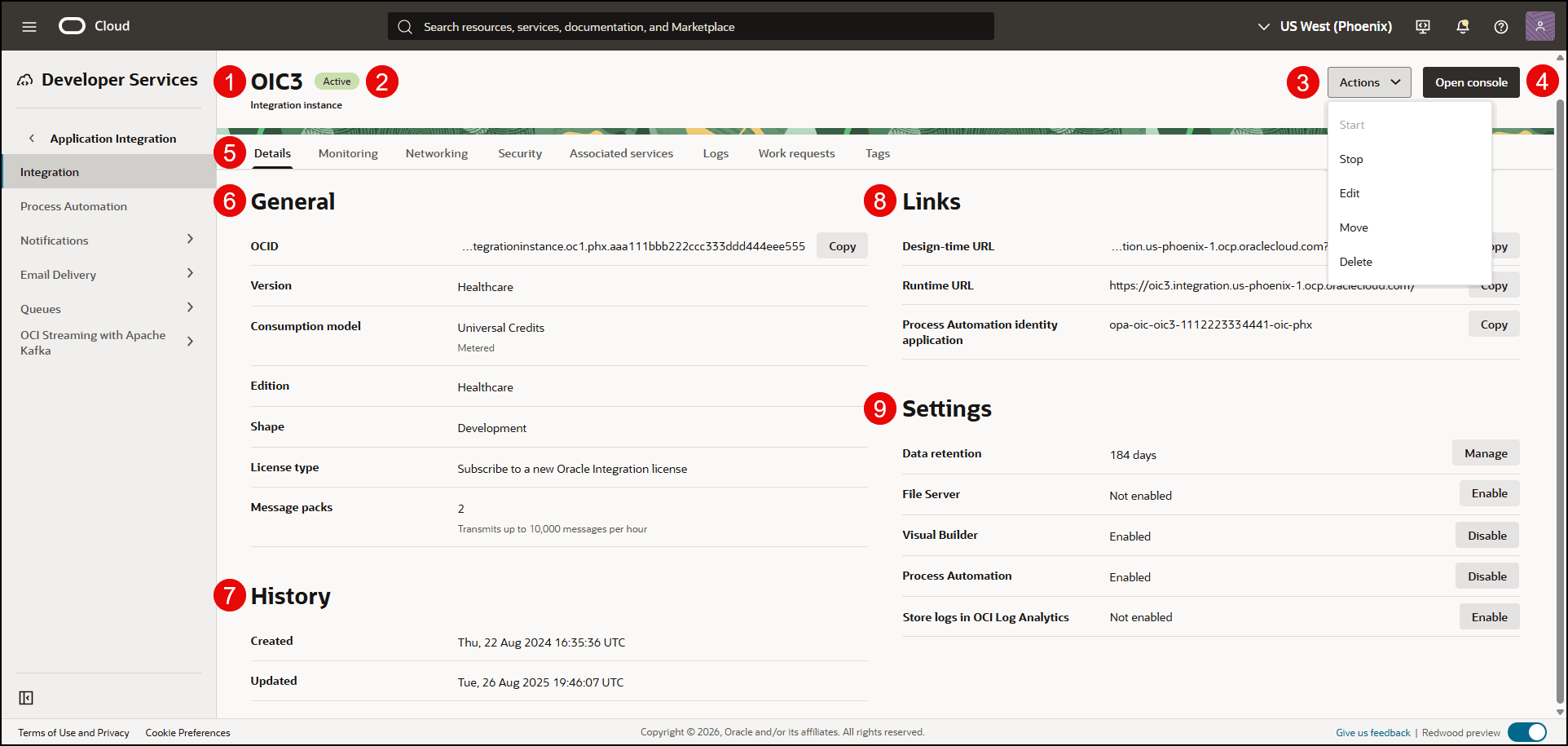Click the 'Universal Credits' consumption model value
The width and height of the screenshot is (1568, 746).
pos(500,328)
